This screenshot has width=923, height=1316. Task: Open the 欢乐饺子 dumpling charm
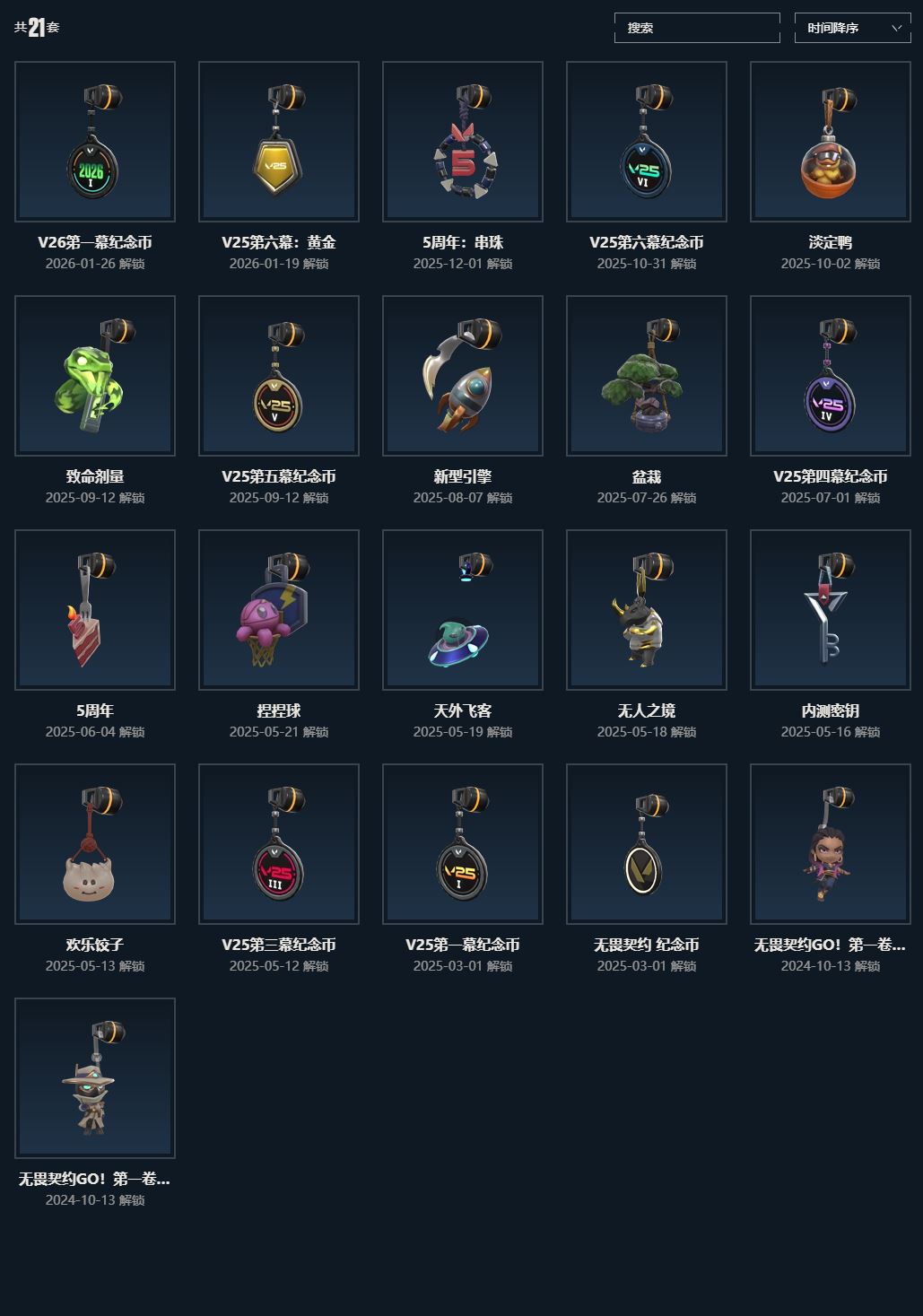pyautogui.click(x=95, y=844)
